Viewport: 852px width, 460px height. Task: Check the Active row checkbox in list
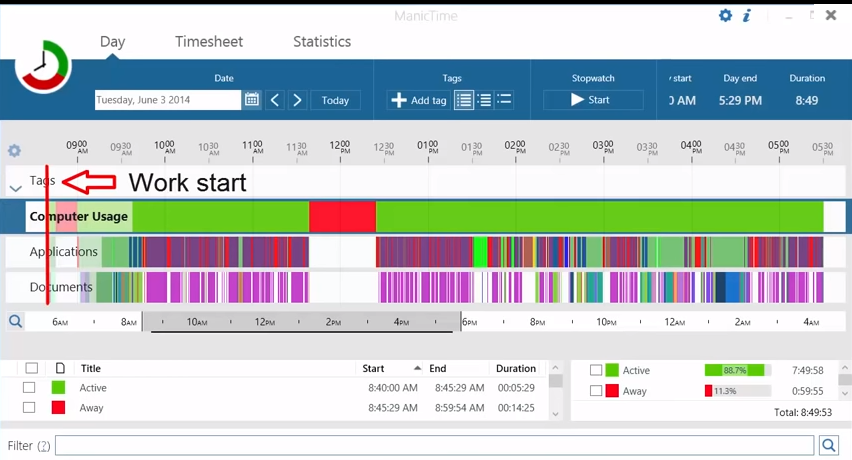pyautogui.click(x=29, y=388)
